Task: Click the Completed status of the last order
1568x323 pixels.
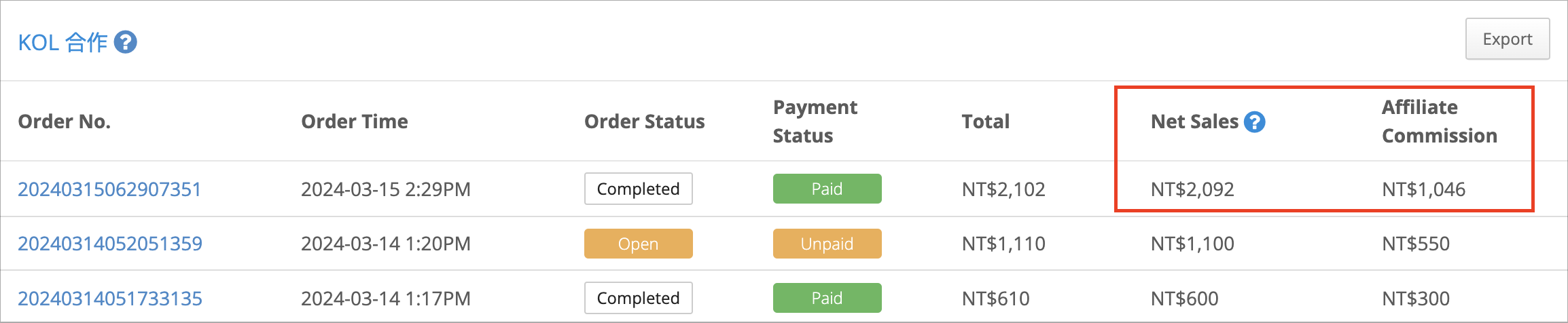Action: [x=638, y=298]
